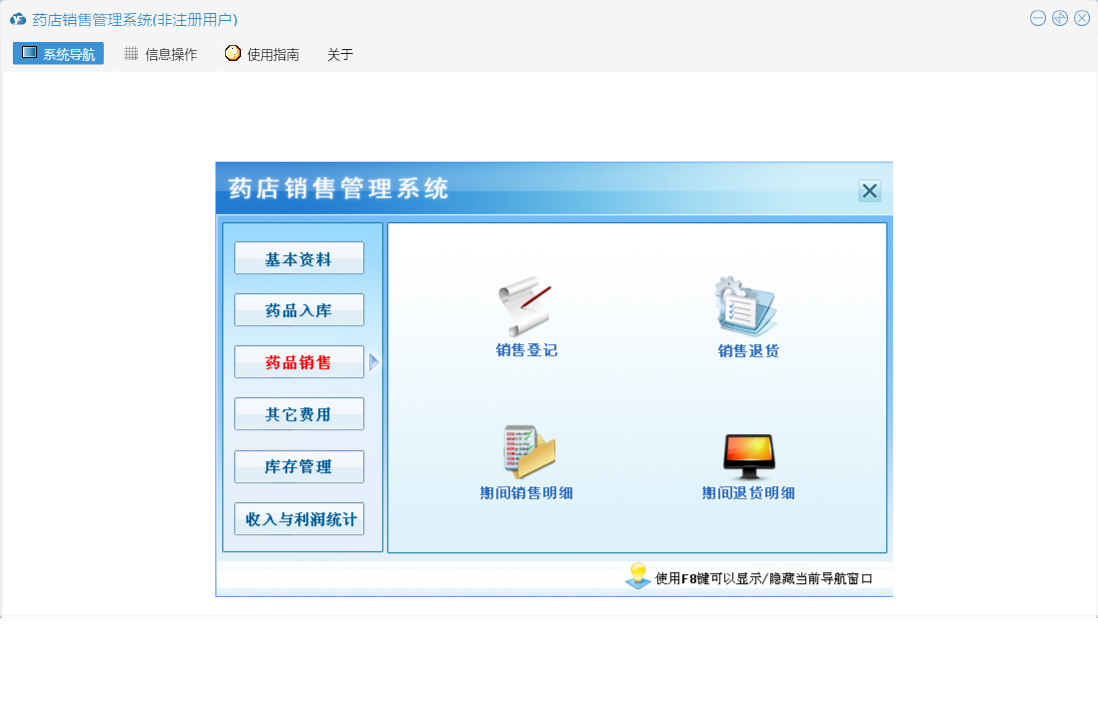This screenshot has width=1098, height=719.
Task: Open the 期间销售明细 folder icon
Action: pos(529,452)
